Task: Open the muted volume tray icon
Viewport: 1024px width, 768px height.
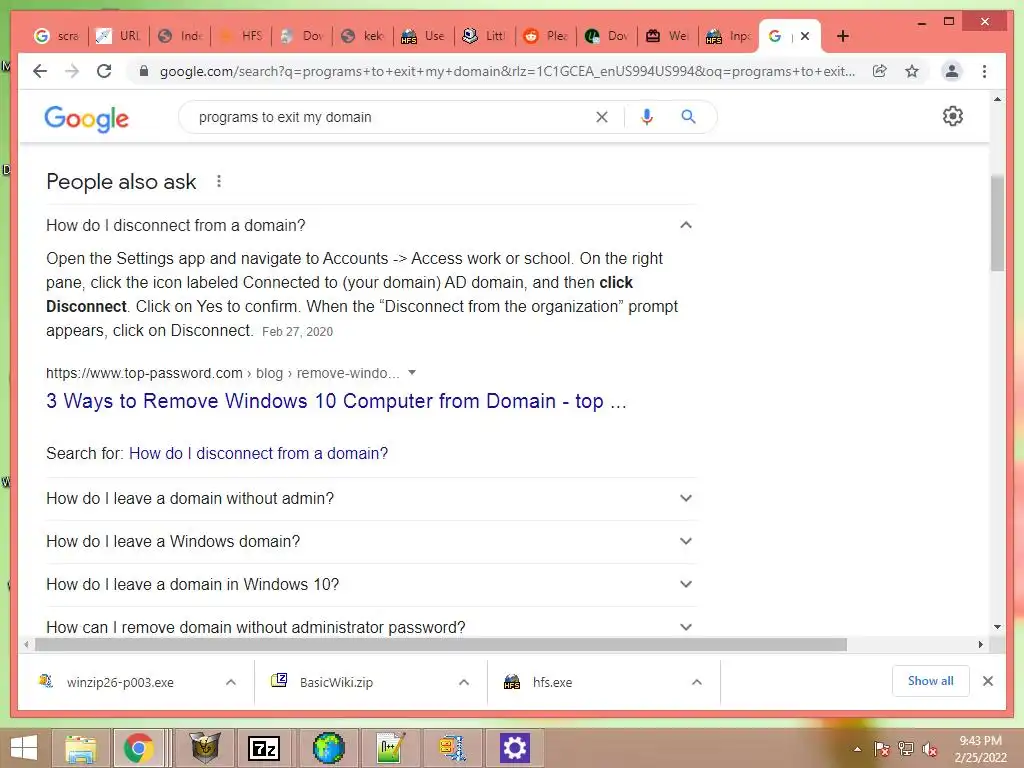Action: point(930,749)
